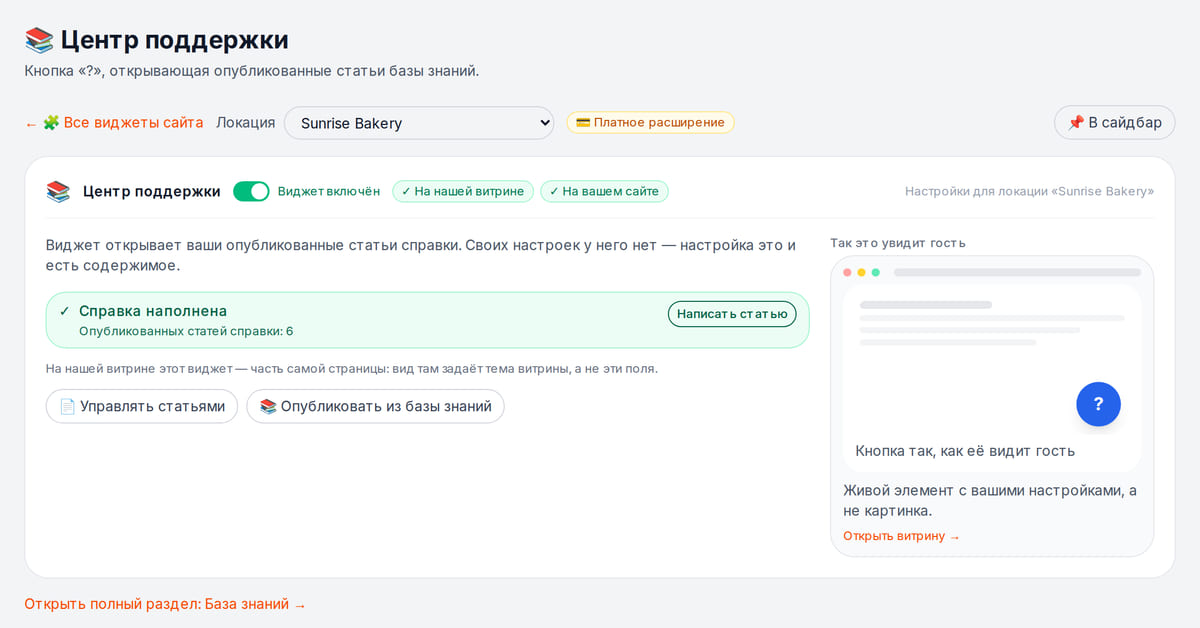
Task: Click the На вашем сайте status chip
Action: [x=604, y=191]
